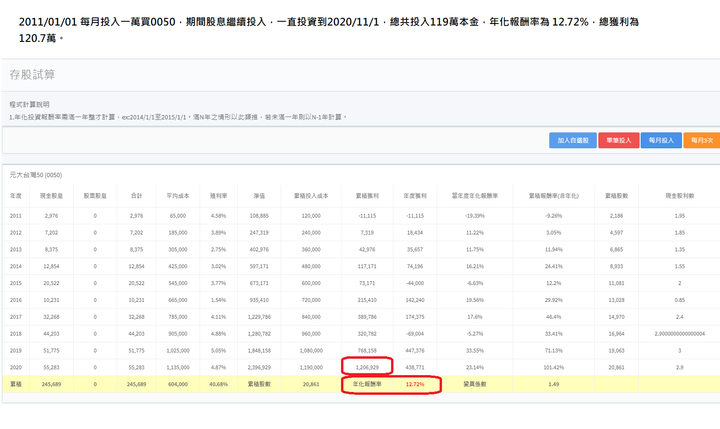
Task: Click the 2.9000000000000004 dividend cell
Action: click(680, 333)
